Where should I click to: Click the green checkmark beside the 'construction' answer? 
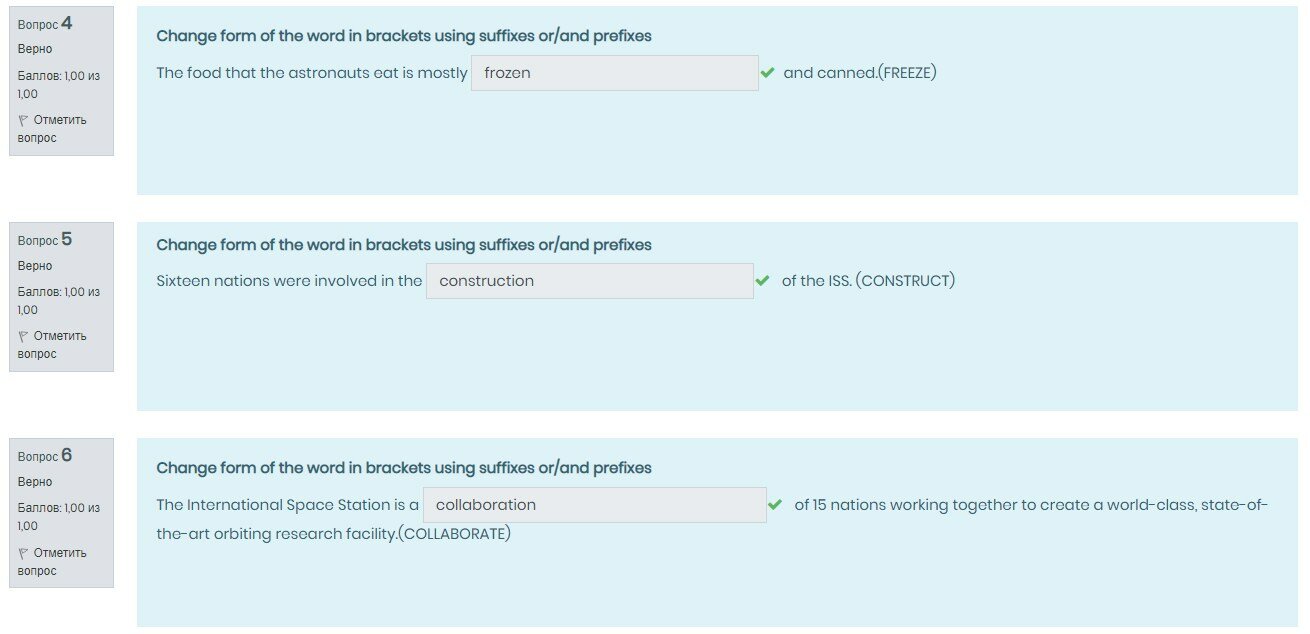(x=763, y=281)
